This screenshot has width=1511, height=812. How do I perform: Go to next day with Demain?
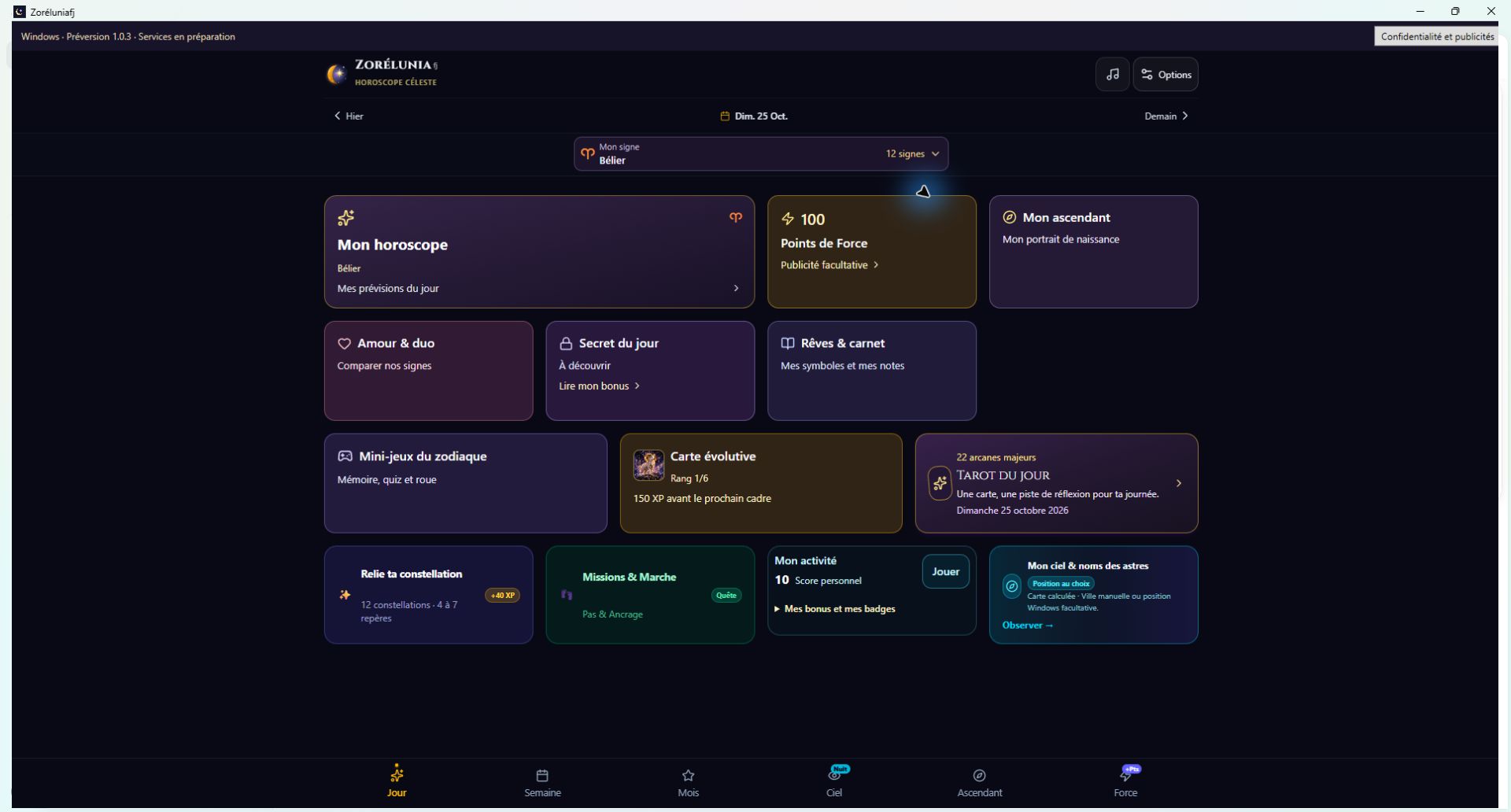click(1166, 116)
